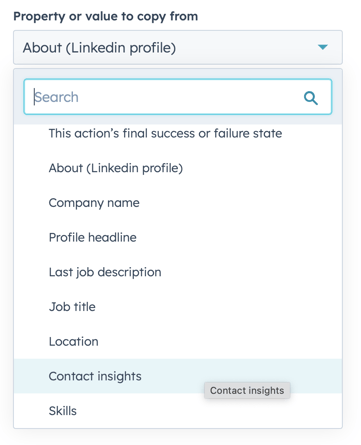Click the dropdown caret arrow icon
Image resolution: width=361 pixels, height=445 pixels.
pyautogui.click(x=323, y=47)
